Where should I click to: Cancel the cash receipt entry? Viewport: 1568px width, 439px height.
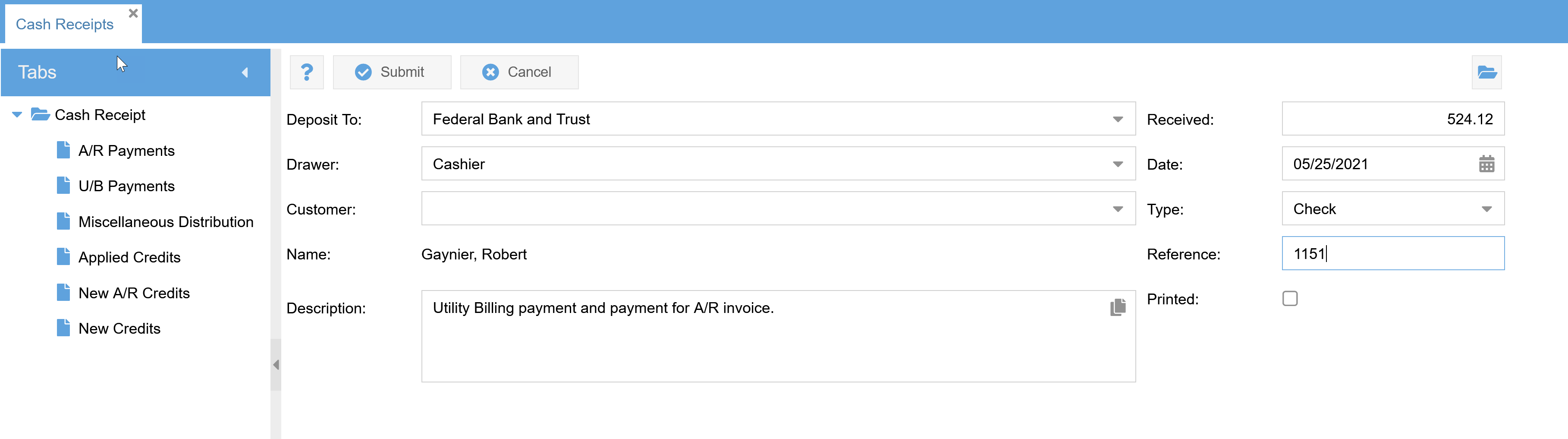point(518,73)
